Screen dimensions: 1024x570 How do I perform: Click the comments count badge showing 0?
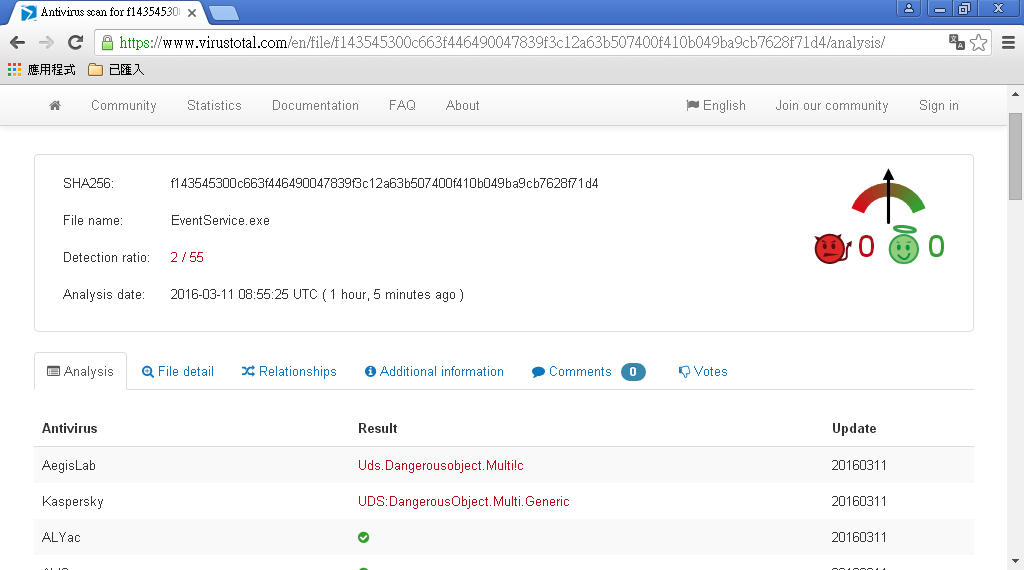(x=633, y=372)
